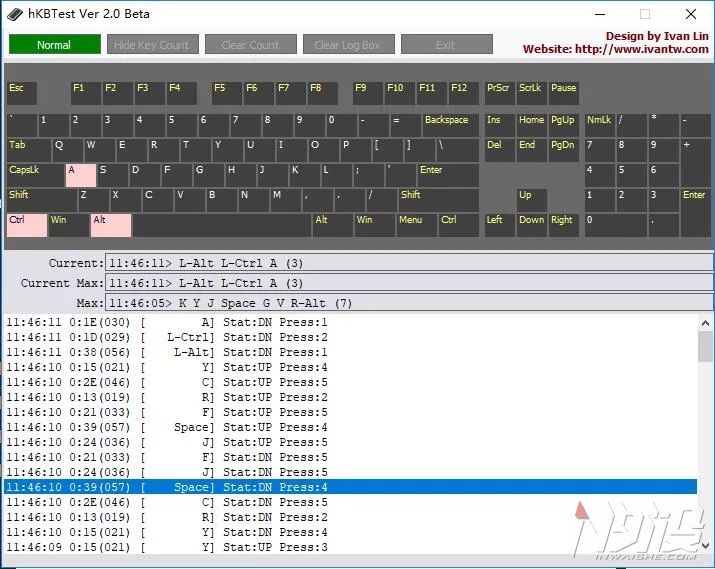Click the highlighted A key tile
Image resolution: width=715 pixels, height=569 pixels.
pos(81,176)
